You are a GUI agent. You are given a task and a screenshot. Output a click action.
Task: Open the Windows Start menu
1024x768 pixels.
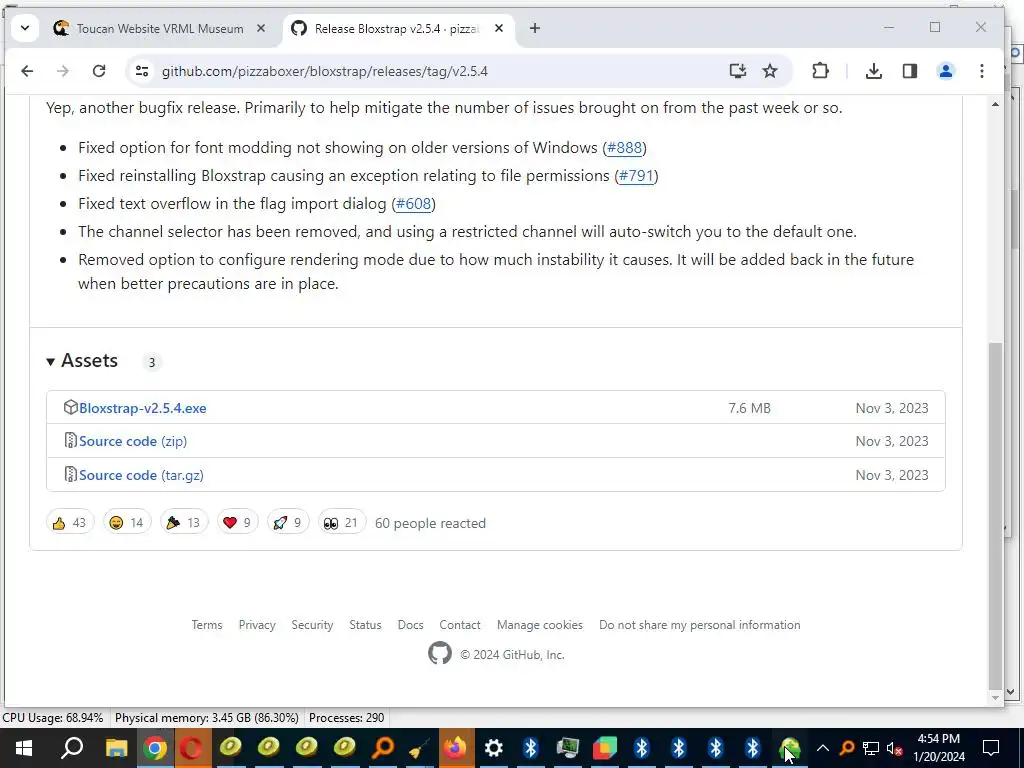[x=24, y=748]
